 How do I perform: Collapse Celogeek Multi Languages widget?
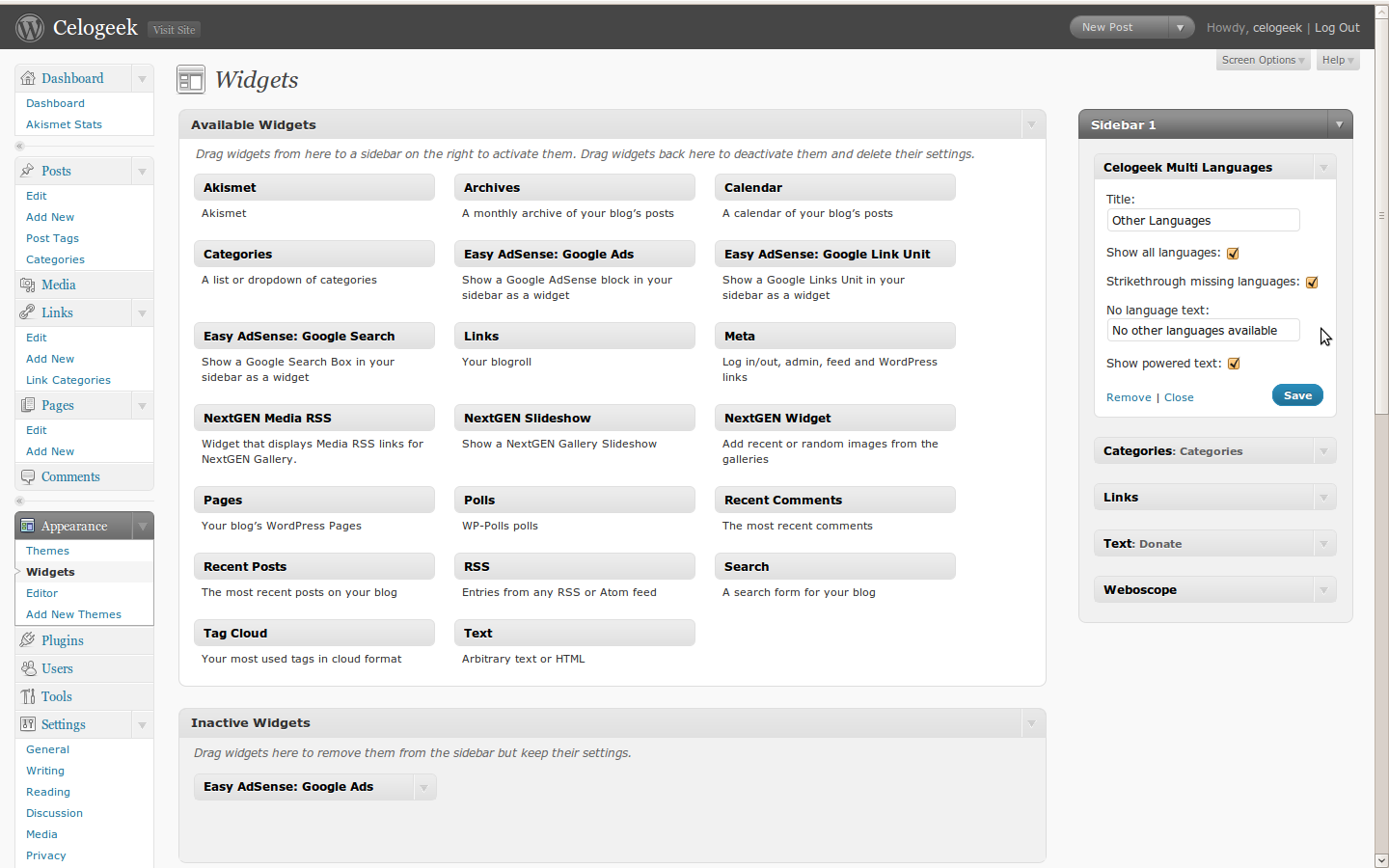point(1323,168)
